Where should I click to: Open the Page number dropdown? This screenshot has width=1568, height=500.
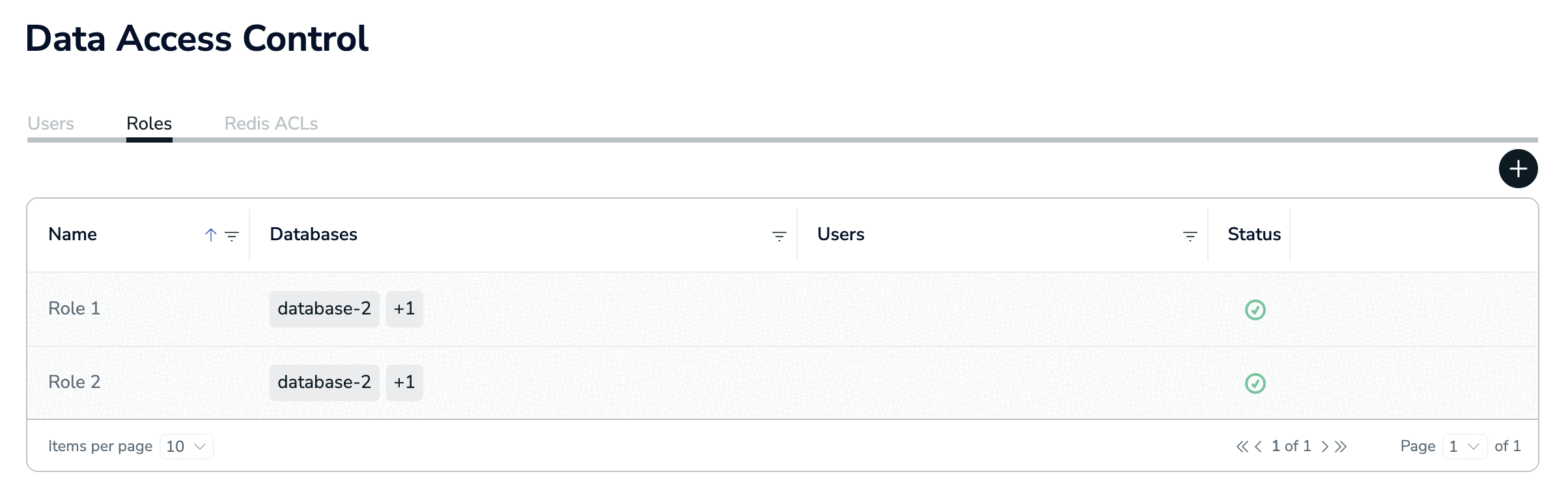tap(1464, 447)
